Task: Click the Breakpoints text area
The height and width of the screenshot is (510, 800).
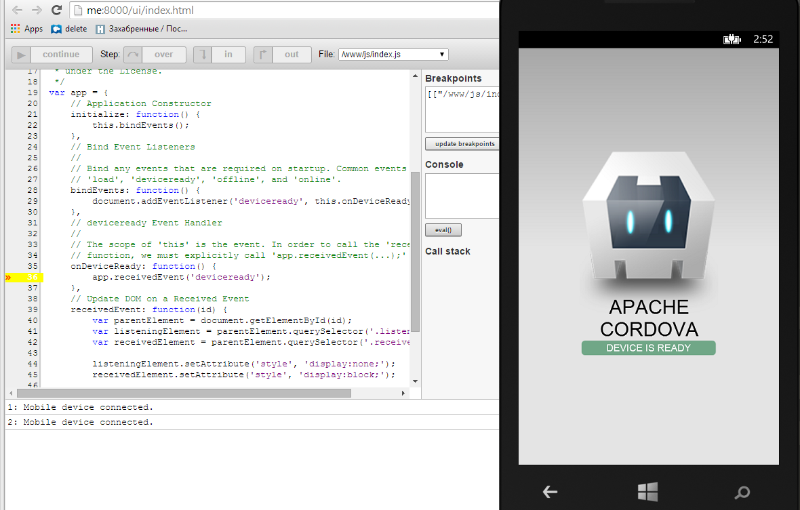Action: tap(462, 110)
